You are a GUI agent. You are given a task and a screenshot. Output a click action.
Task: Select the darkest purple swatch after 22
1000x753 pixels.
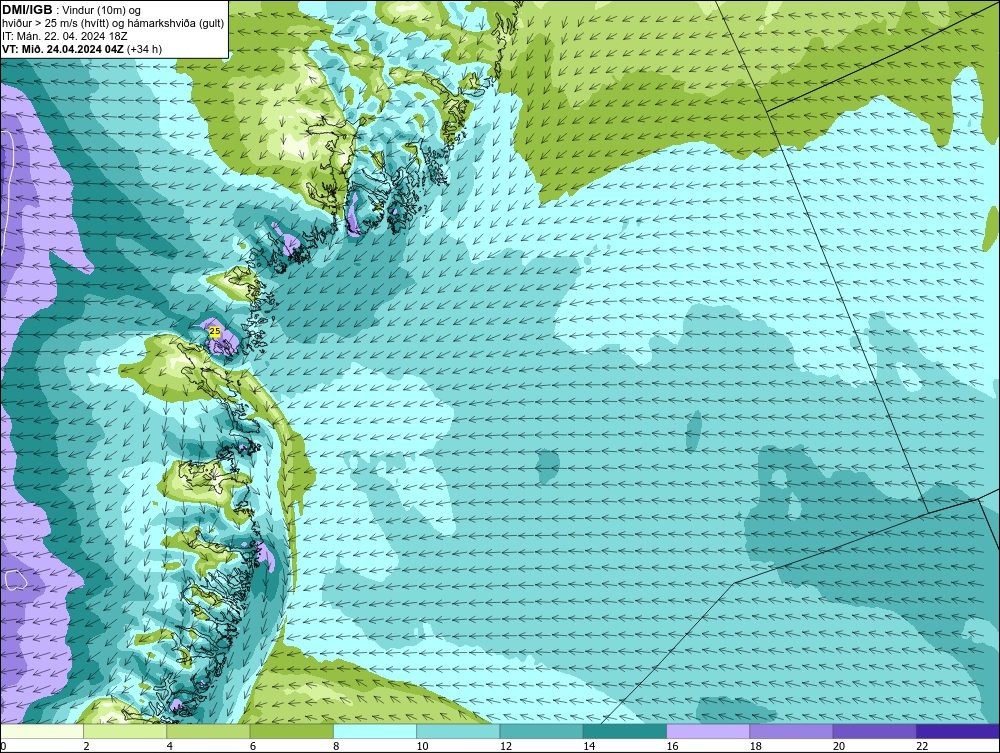[x=958, y=731]
